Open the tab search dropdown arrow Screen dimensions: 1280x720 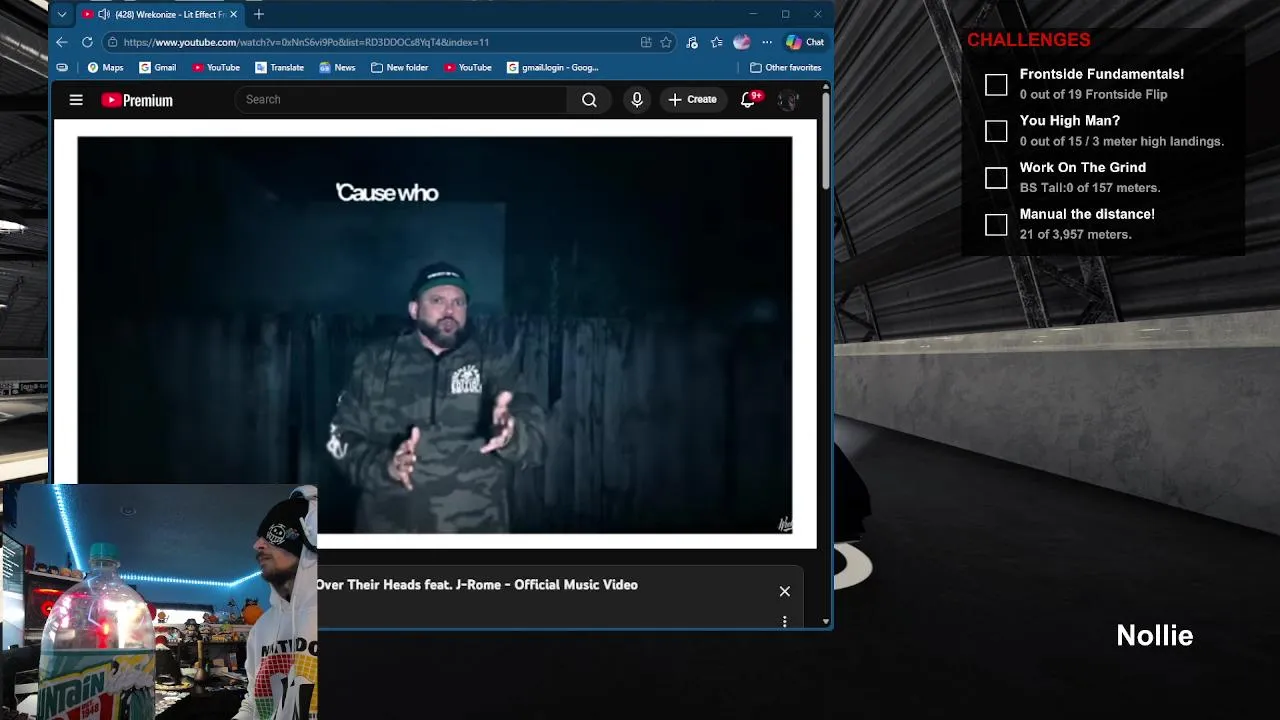pos(62,14)
